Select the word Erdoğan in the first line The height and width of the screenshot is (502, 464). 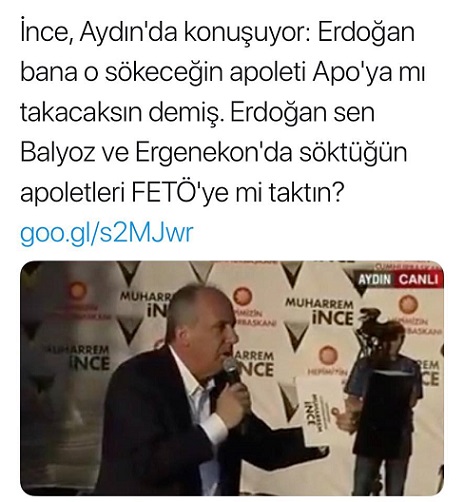(x=366, y=33)
